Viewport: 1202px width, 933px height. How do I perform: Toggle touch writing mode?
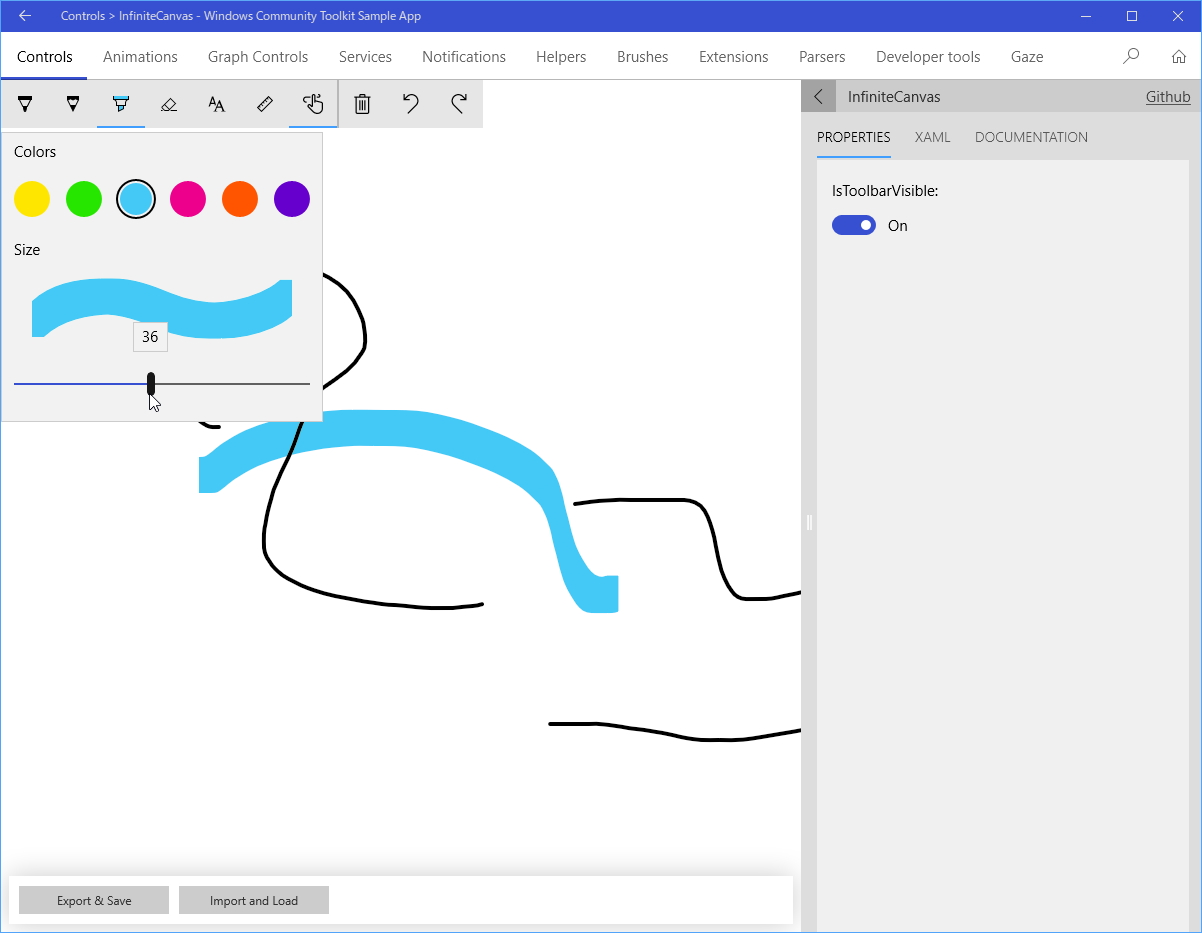click(x=313, y=103)
